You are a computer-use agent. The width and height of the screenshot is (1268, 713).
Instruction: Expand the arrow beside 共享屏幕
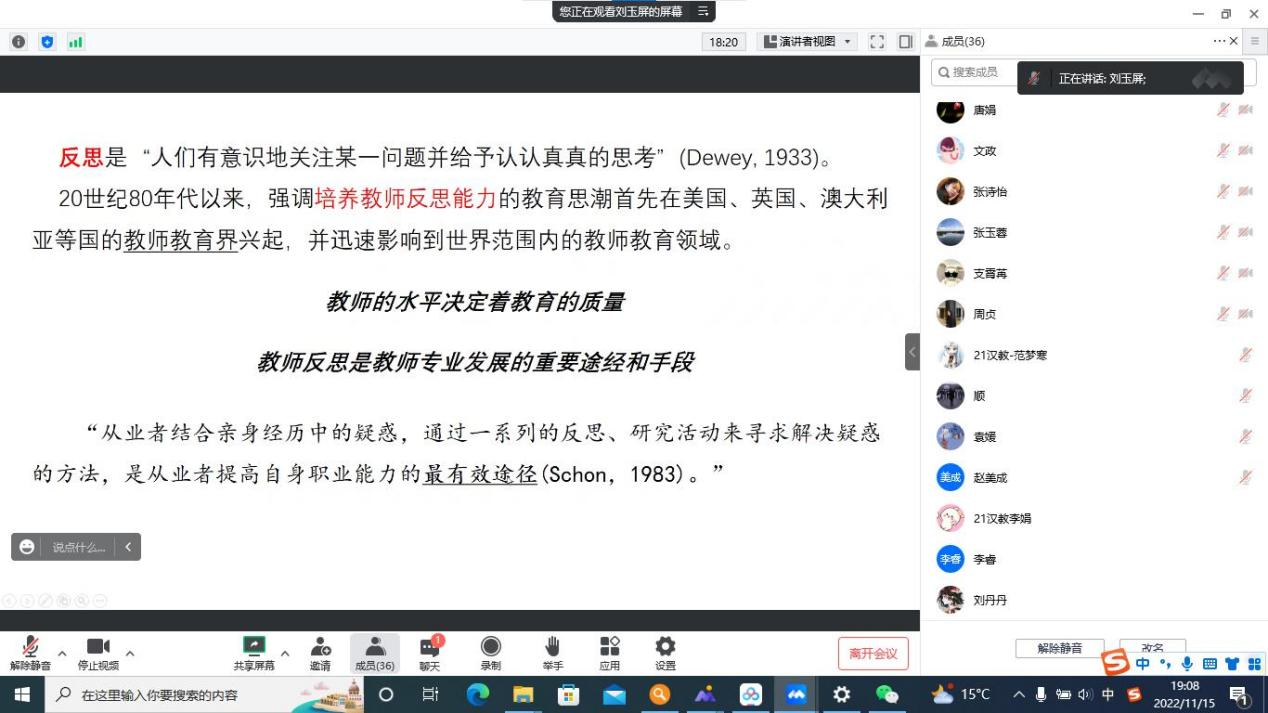point(285,654)
